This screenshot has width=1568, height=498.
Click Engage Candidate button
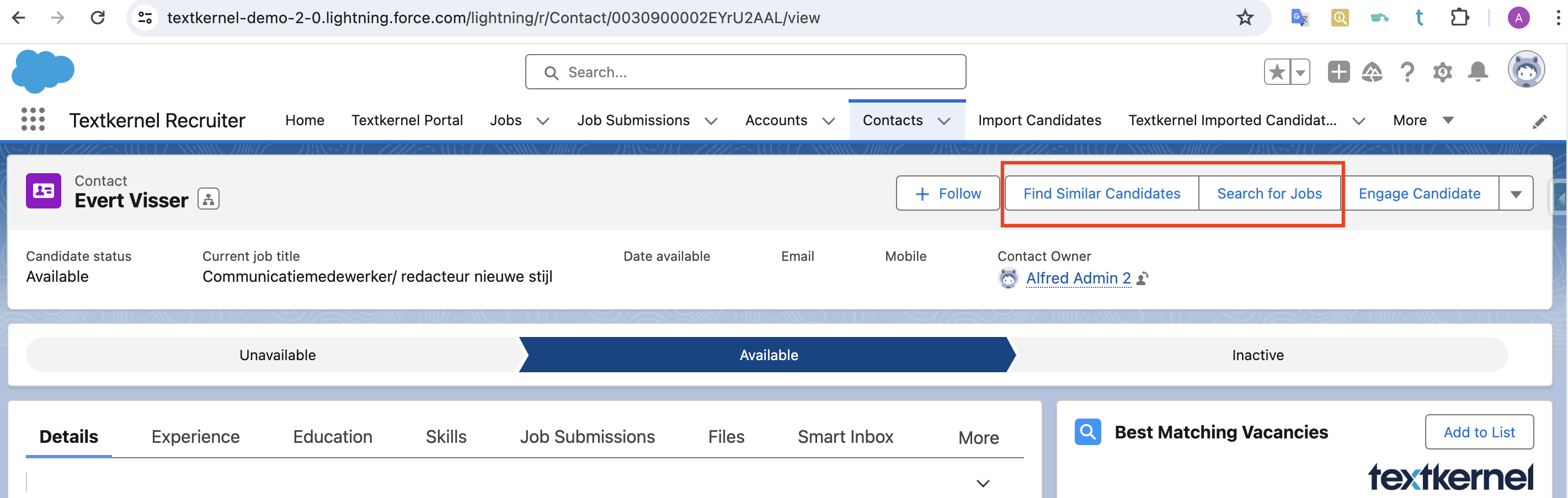tap(1419, 194)
